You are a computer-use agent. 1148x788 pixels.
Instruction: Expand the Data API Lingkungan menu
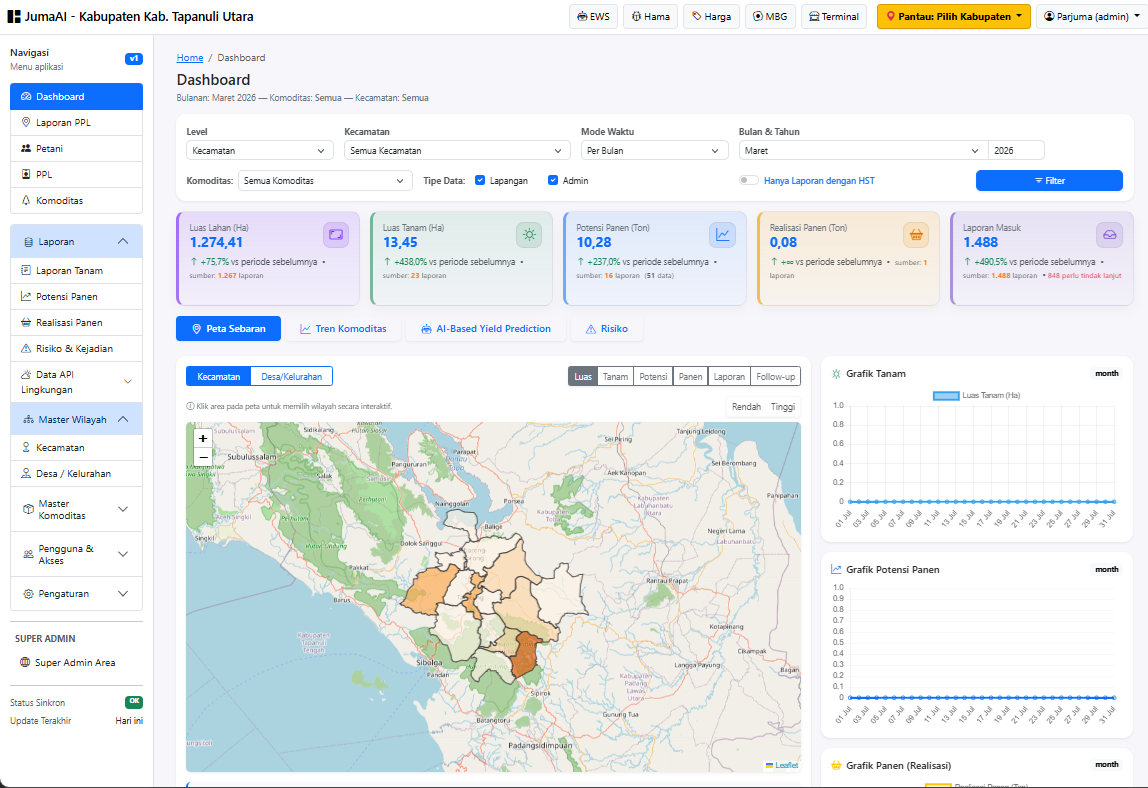click(76, 382)
